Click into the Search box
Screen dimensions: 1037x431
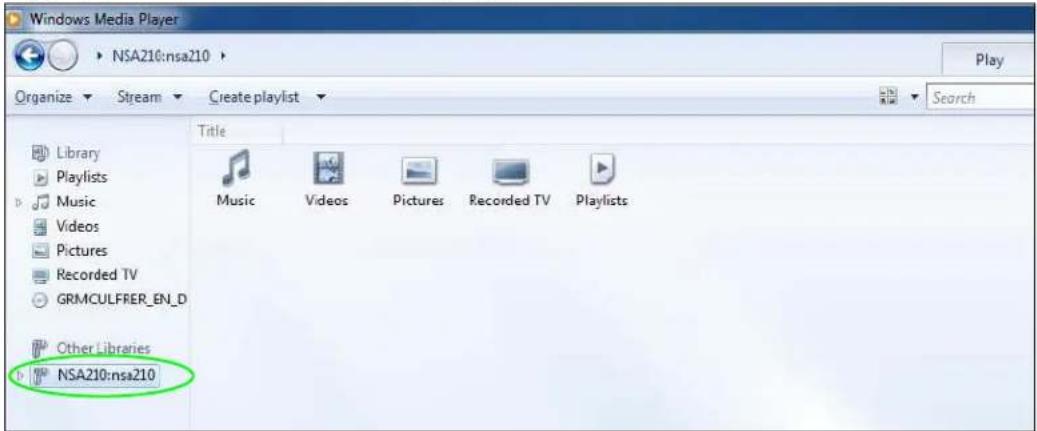click(981, 97)
